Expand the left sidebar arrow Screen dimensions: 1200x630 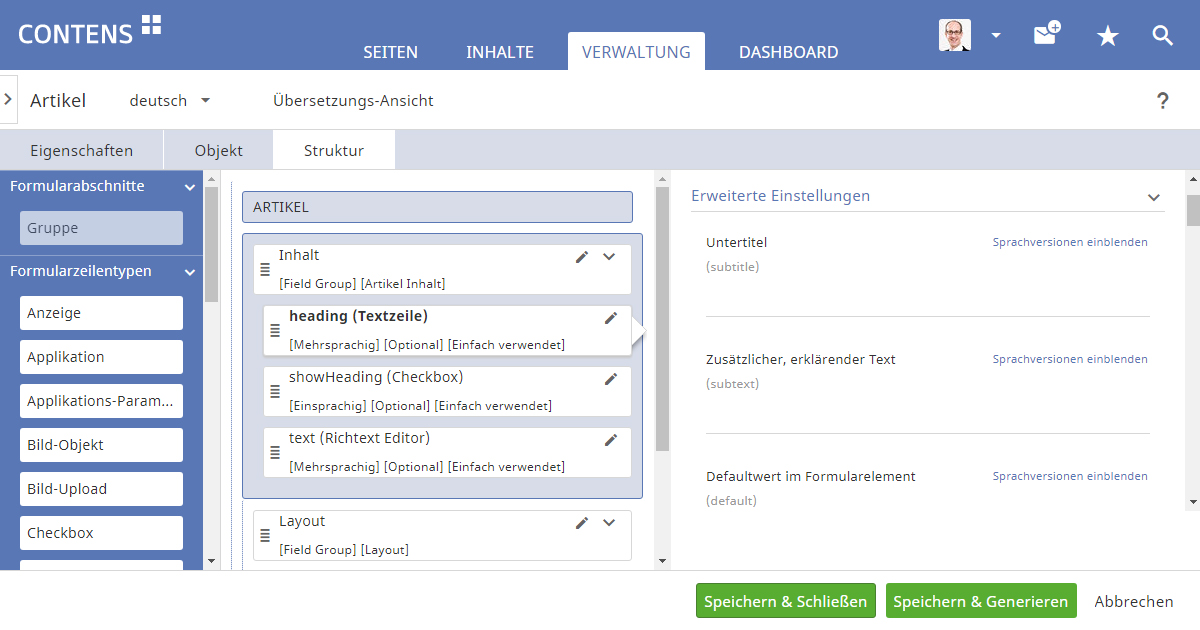(8, 99)
